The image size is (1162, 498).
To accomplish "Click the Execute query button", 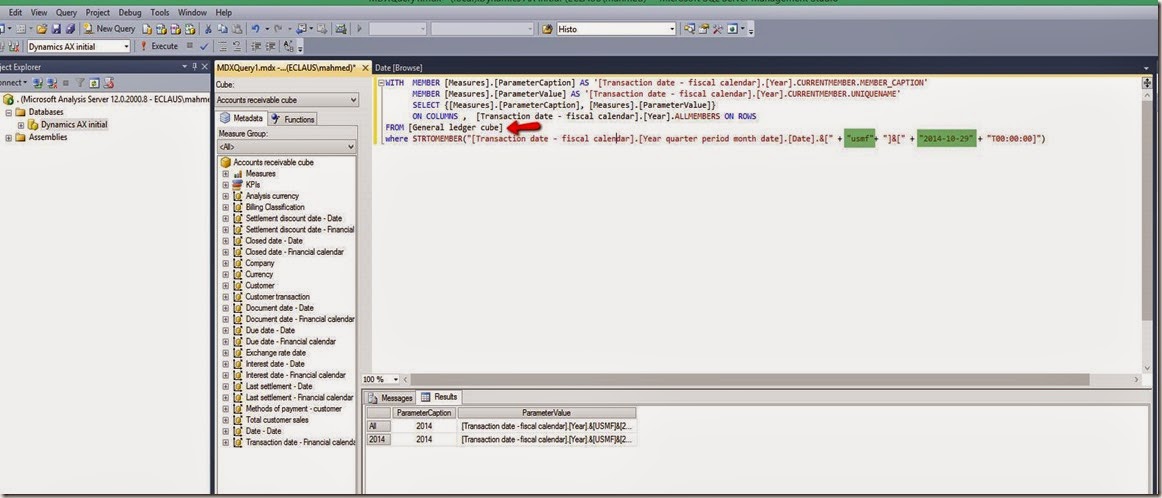I will 159,46.
